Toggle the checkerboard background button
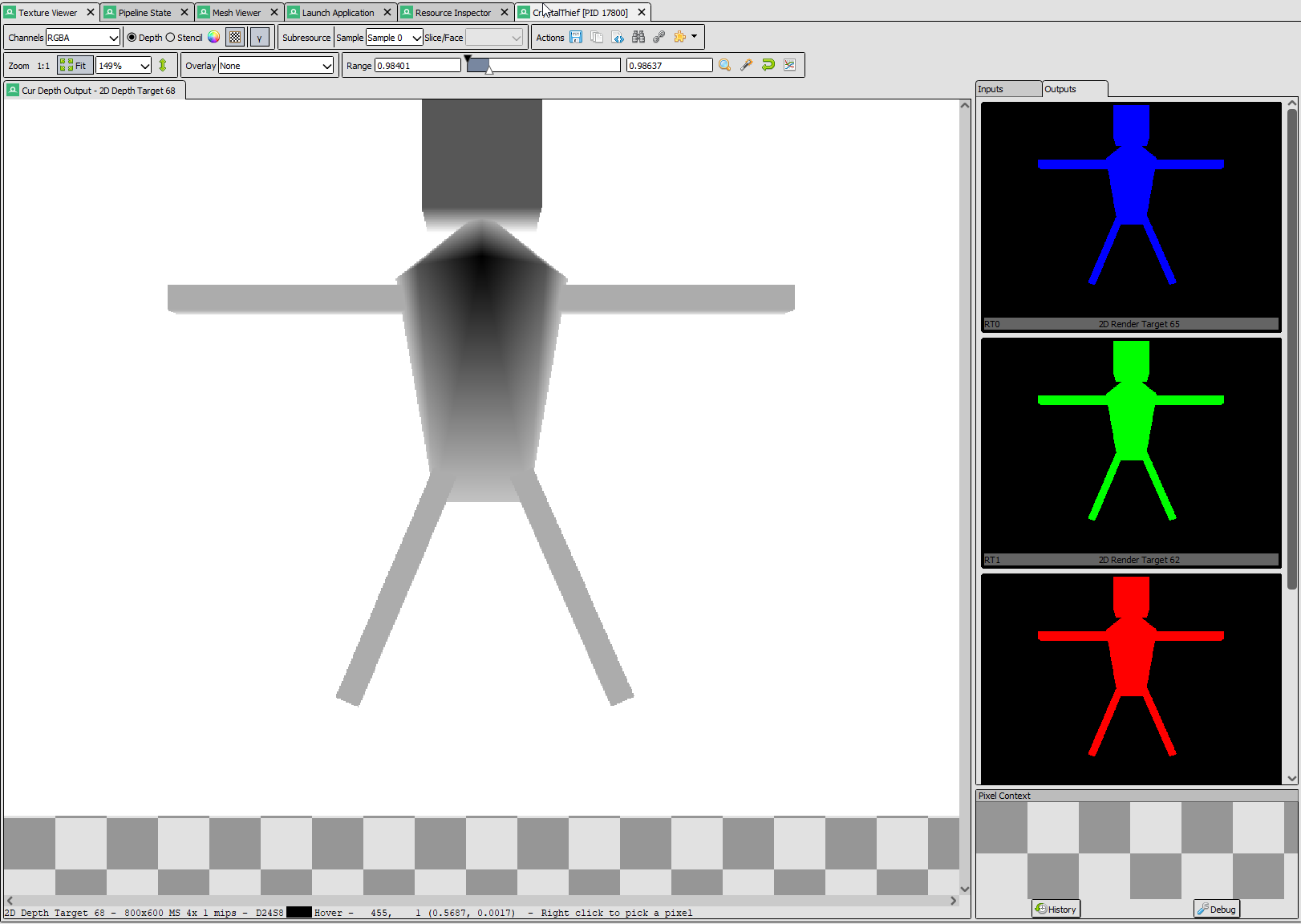The image size is (1301, 924). coord(235,37)
